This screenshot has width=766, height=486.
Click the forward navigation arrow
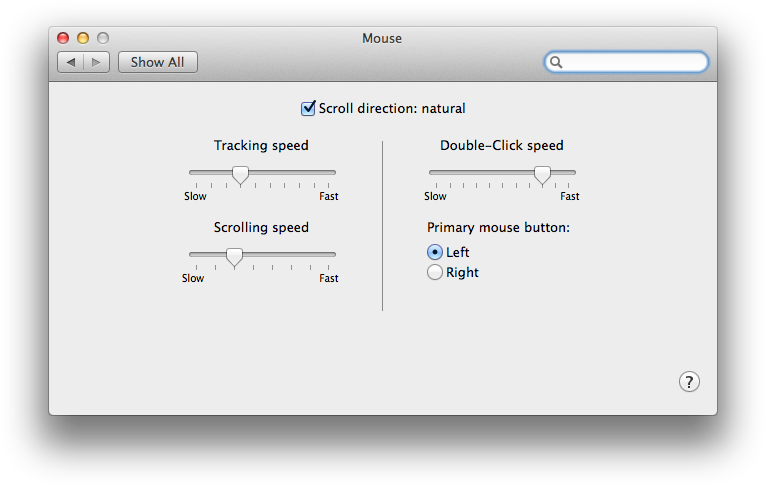click(97, 62)
